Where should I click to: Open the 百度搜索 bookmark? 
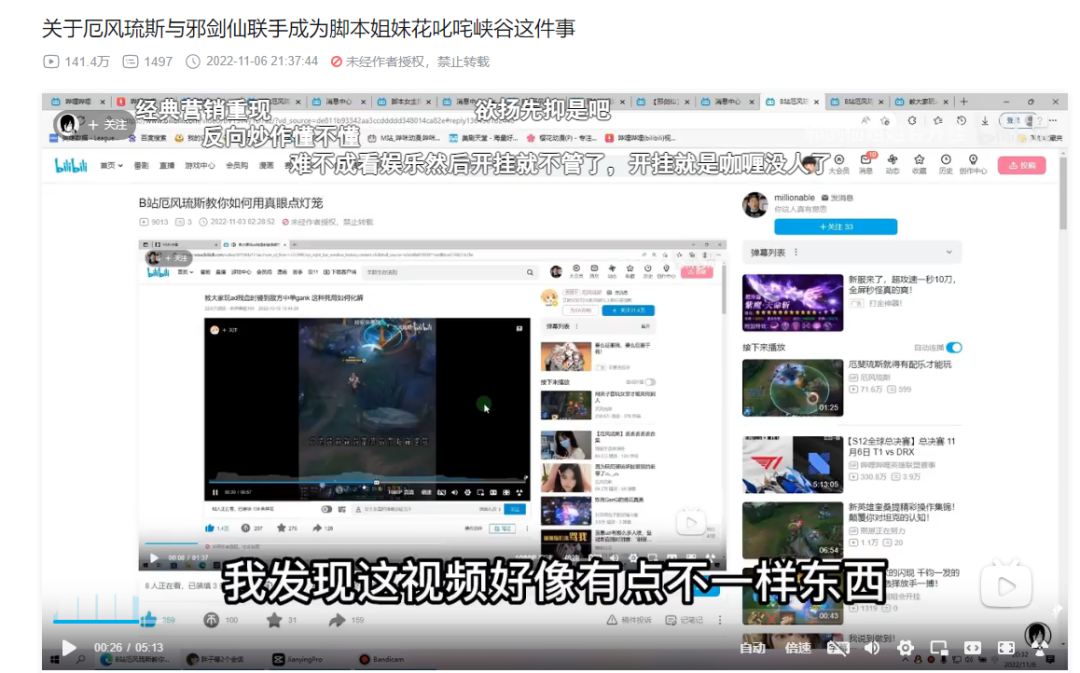[x=147, y=138]
